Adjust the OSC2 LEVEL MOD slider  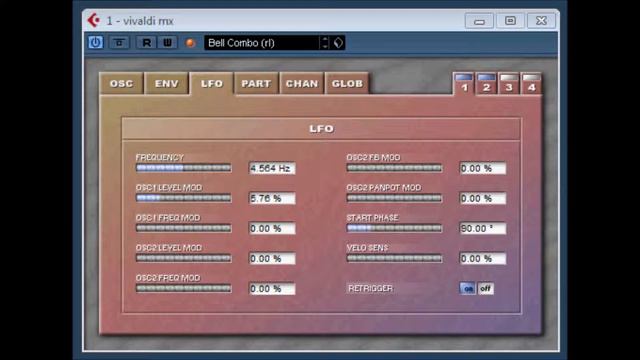tap(184, 258)
